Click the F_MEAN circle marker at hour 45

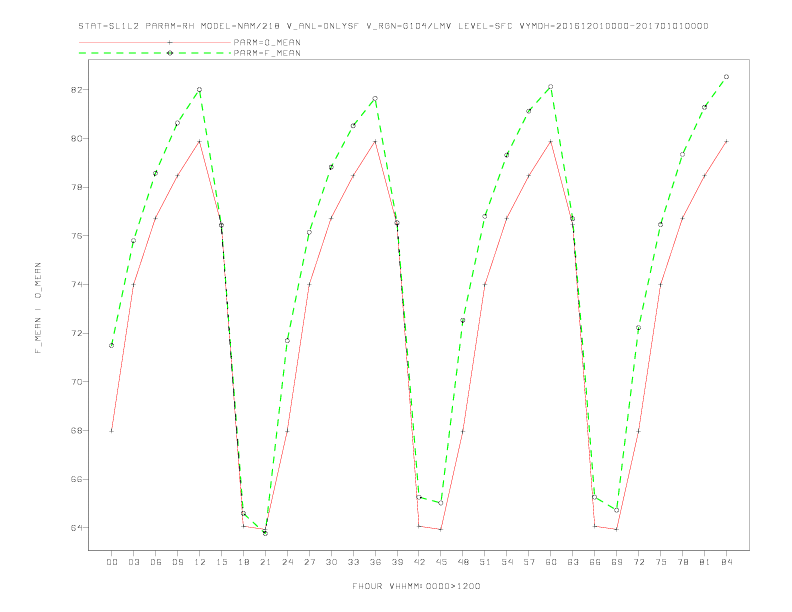coord(441,503)
